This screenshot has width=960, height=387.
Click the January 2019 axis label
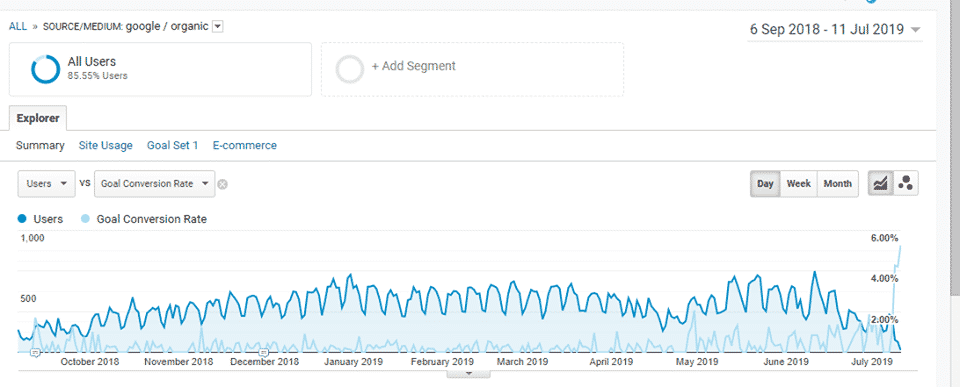354,362
